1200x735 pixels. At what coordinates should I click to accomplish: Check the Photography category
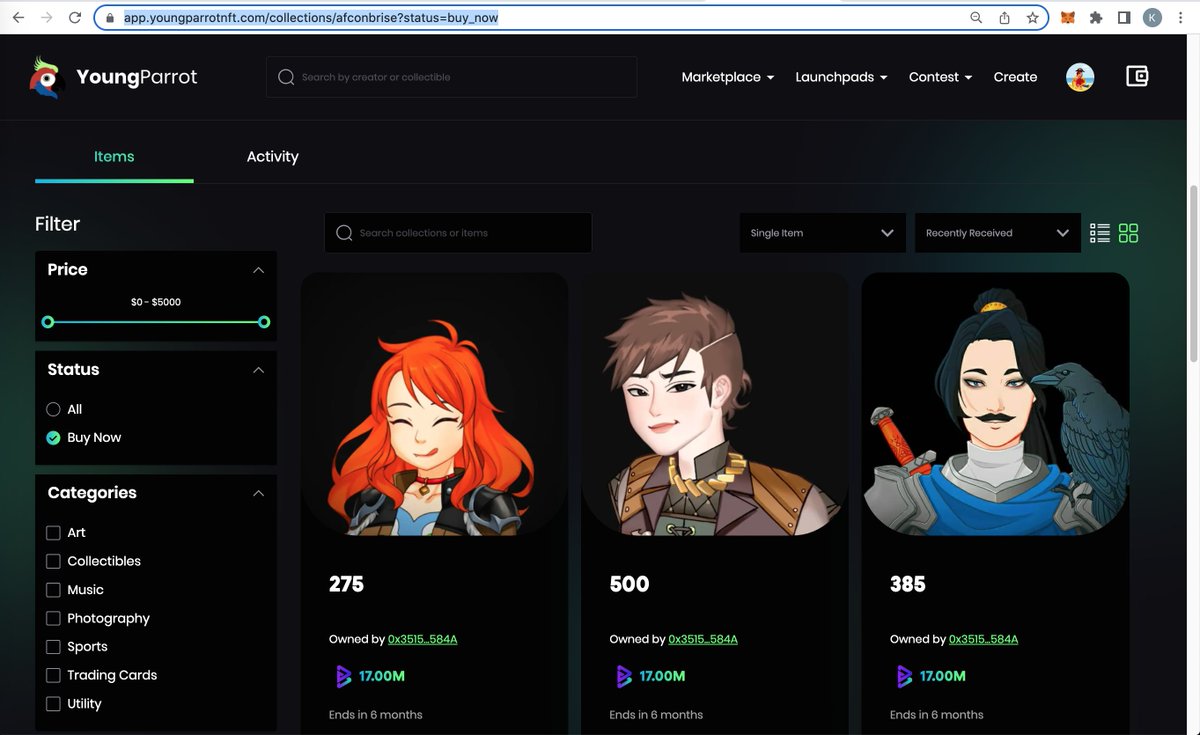pyautogui.click(x=54, y=618)
